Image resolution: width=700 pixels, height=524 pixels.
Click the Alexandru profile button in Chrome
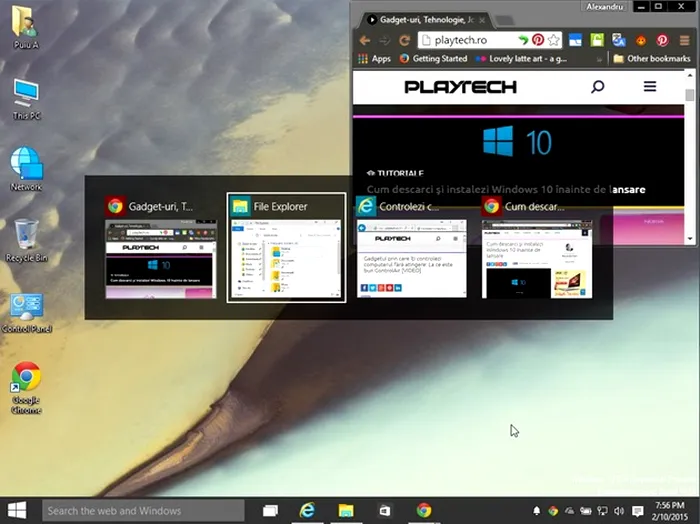point(604,6)
